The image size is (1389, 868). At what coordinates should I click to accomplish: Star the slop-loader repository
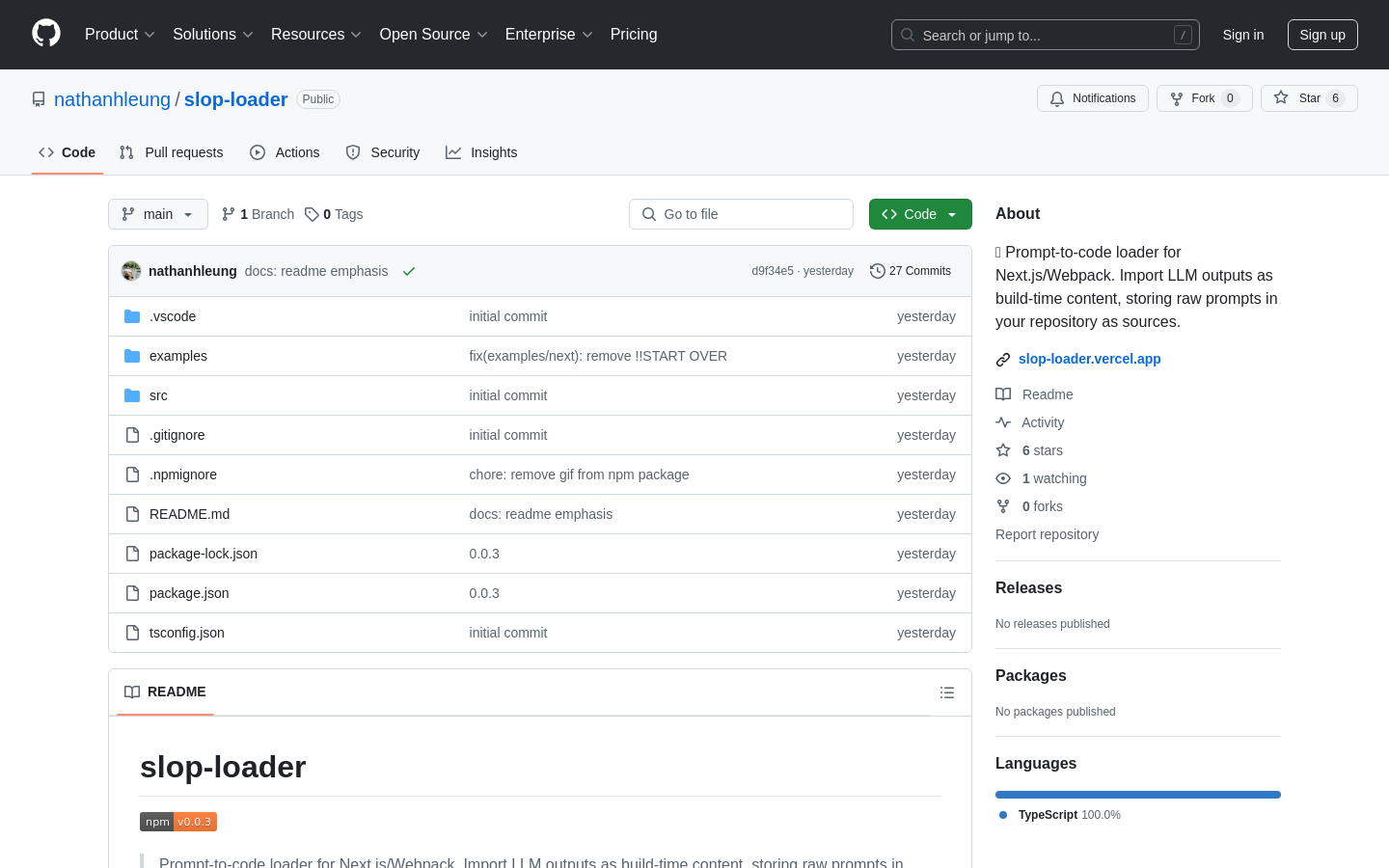click(x=1309, y=98)
